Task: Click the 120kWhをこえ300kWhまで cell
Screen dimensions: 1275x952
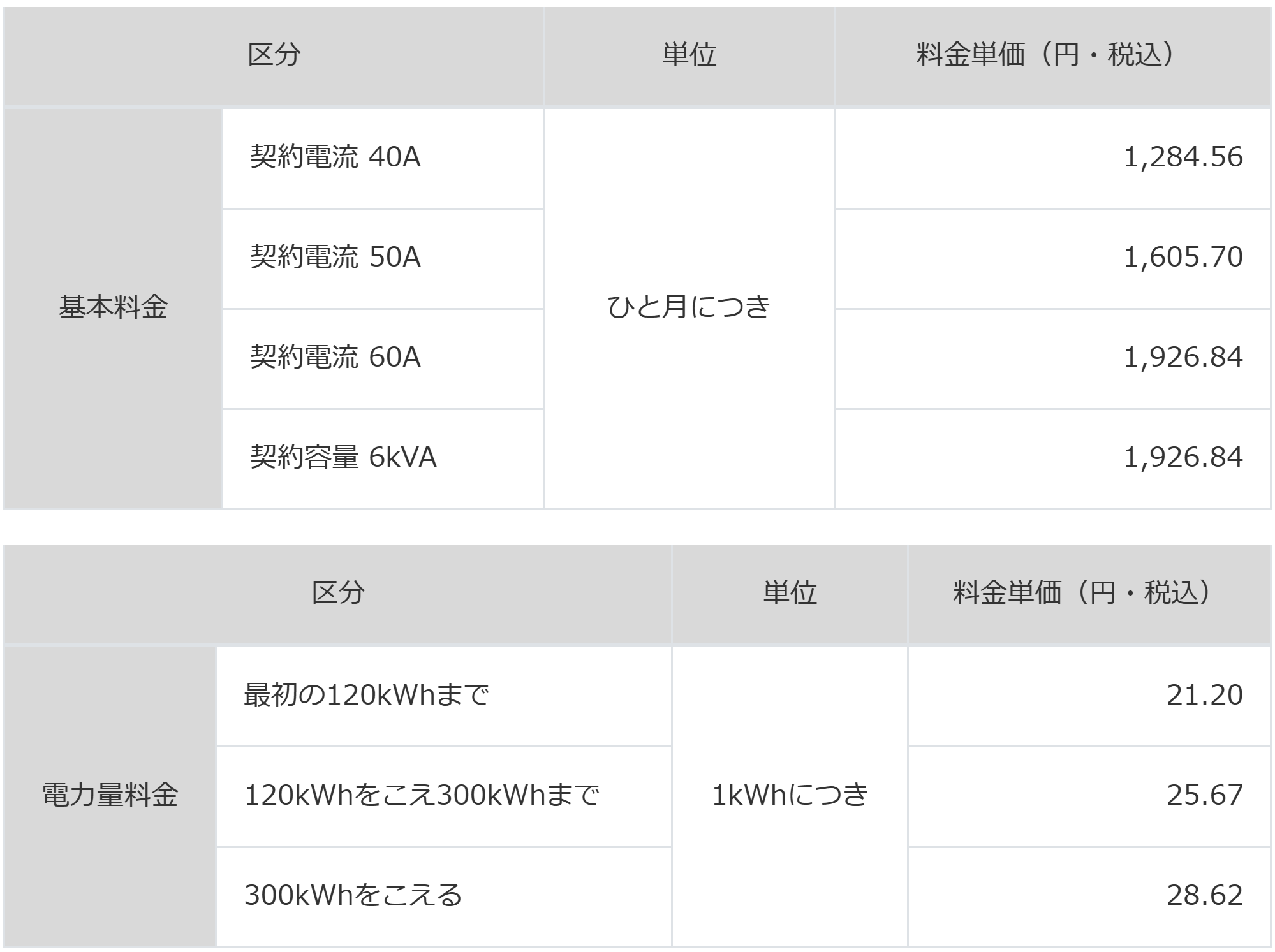Action: coord(444,796)
